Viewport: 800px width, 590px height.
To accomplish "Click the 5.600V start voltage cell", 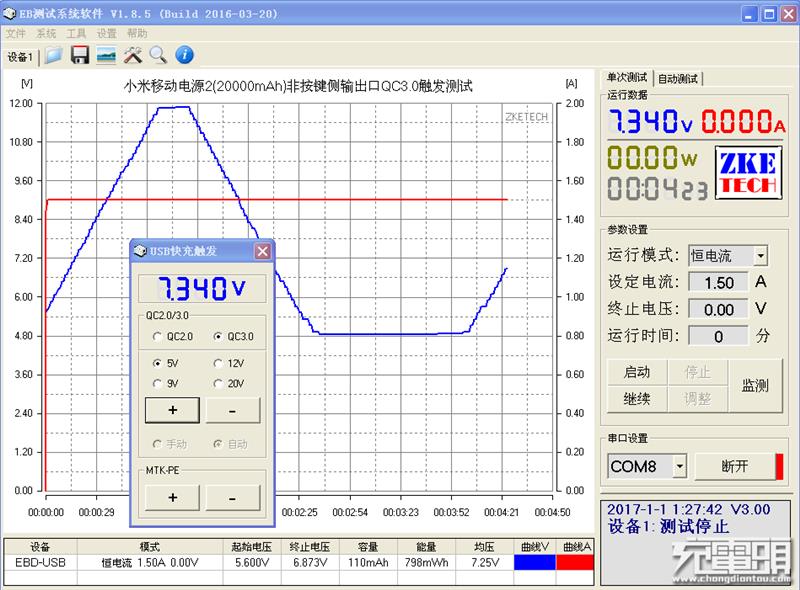I will [252, 562].
